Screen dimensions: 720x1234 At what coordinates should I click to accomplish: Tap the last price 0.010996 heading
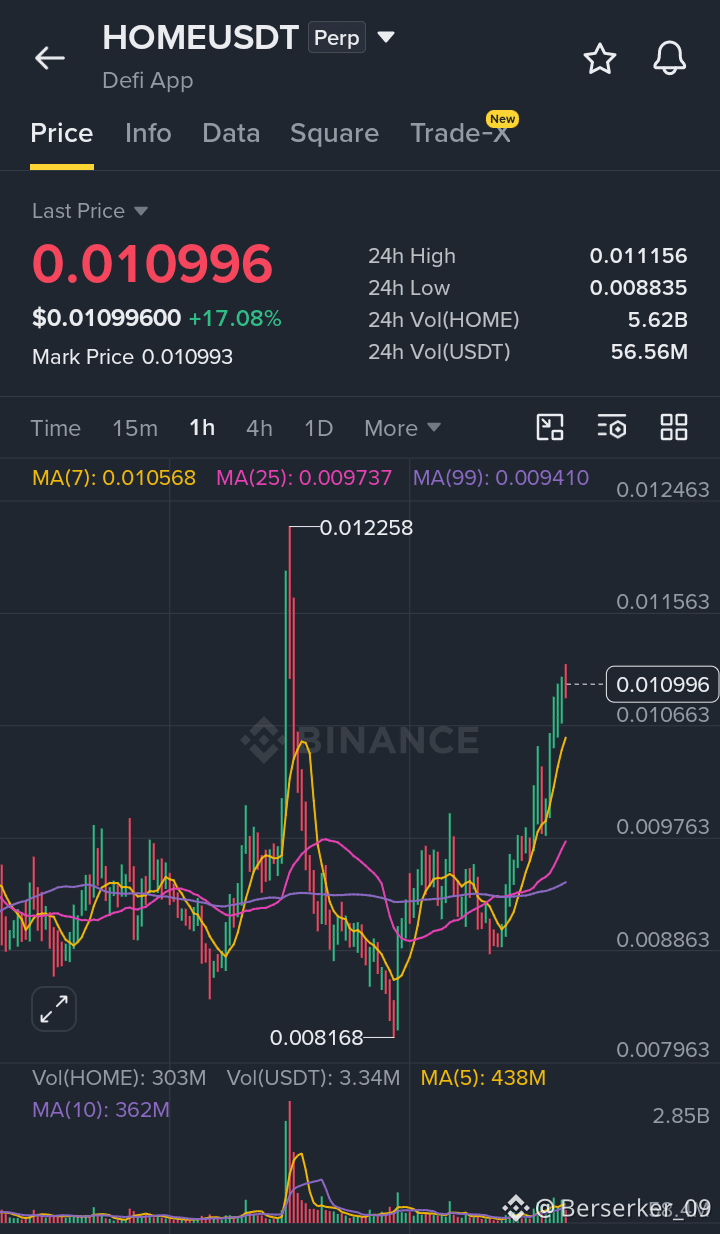click(152, 264)
